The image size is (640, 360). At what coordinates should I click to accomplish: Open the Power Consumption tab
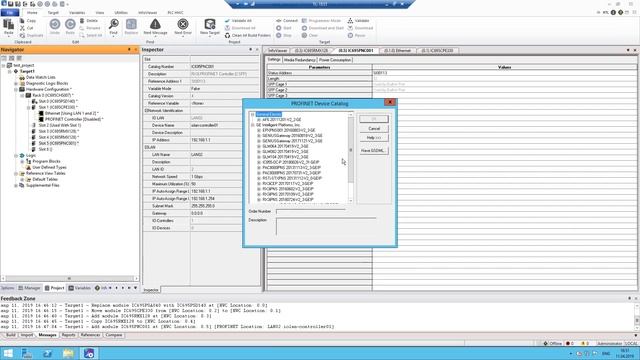click(x=335, y=60)
